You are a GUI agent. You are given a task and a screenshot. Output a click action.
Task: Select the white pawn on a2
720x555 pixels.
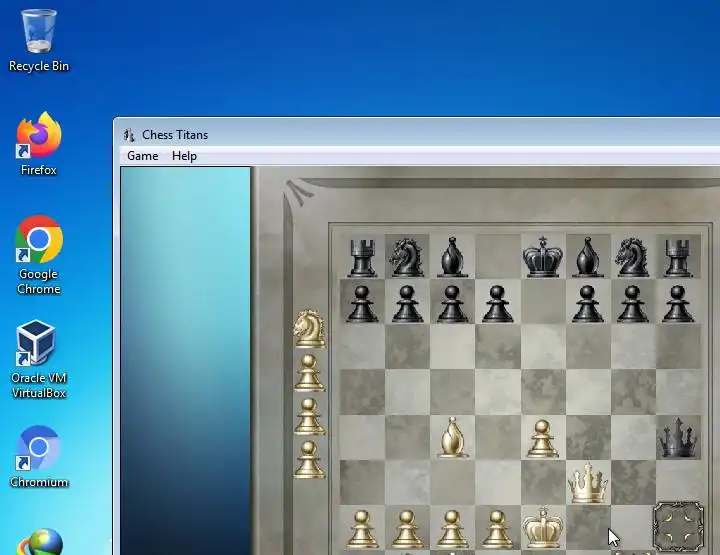362,529
